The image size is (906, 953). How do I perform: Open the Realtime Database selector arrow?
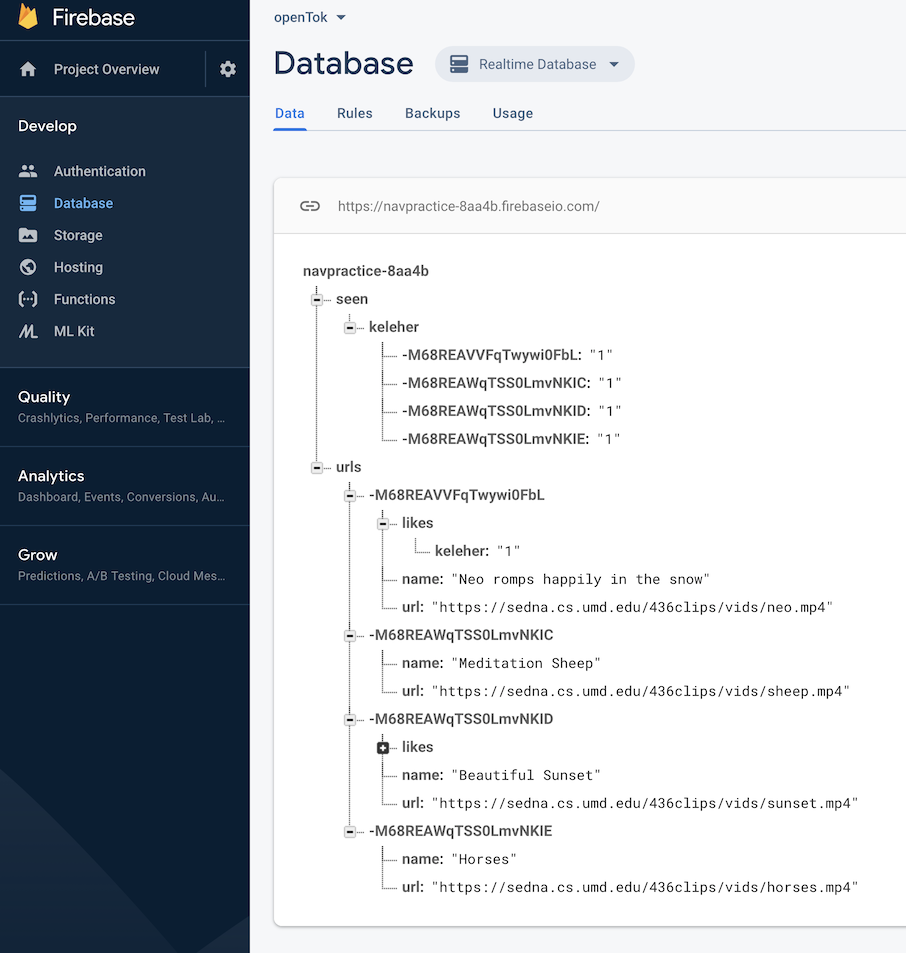(x=614, y=64)
